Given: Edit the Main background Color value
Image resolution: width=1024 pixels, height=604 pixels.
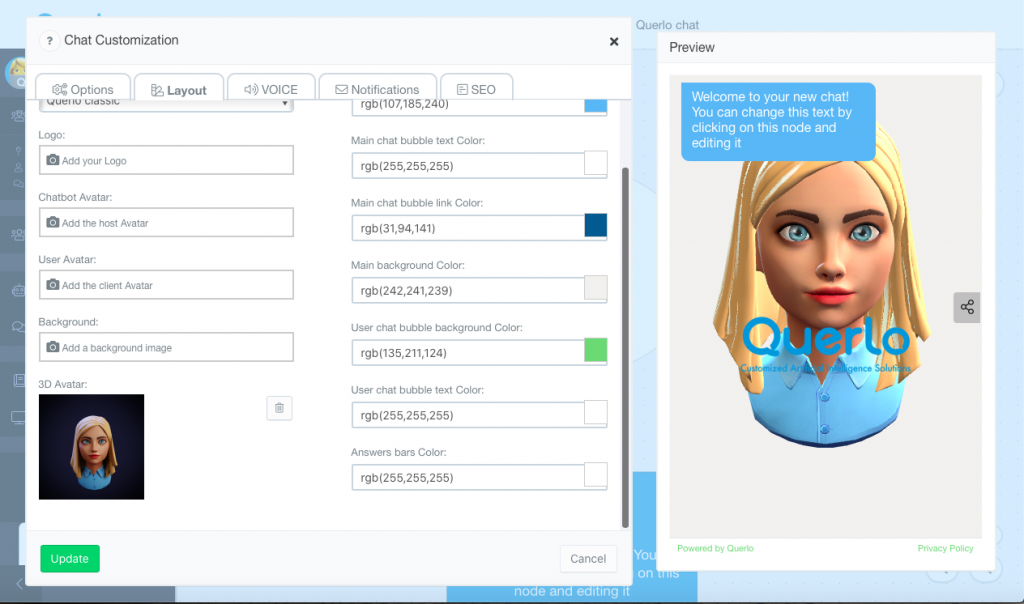Looking at the screenshot, I should pos(468,291).
